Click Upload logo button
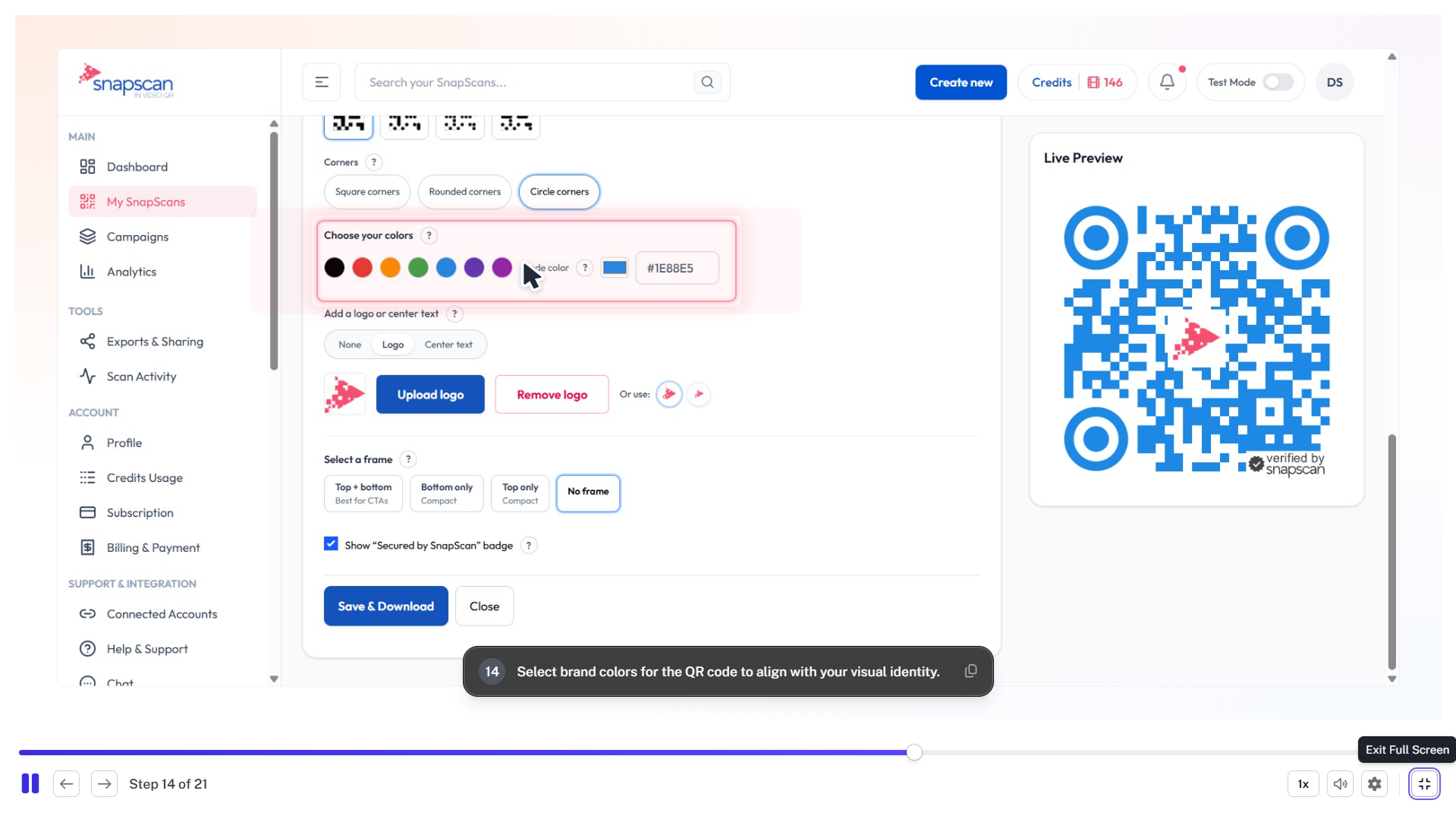This screenshot has height=819, width=1456. (430, 395)
